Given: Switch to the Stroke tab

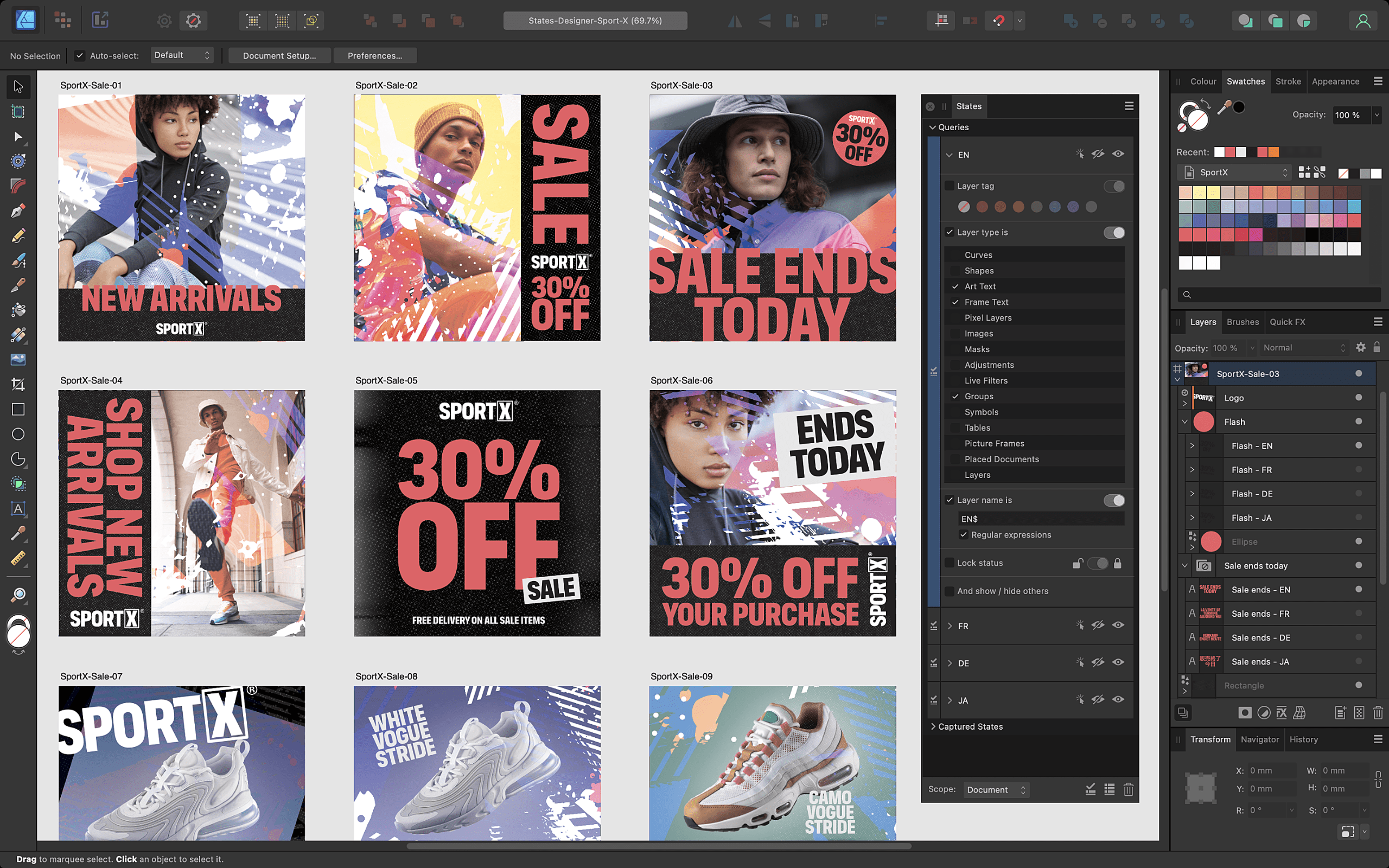Looking at the screenshot, I should point(1288,81).
